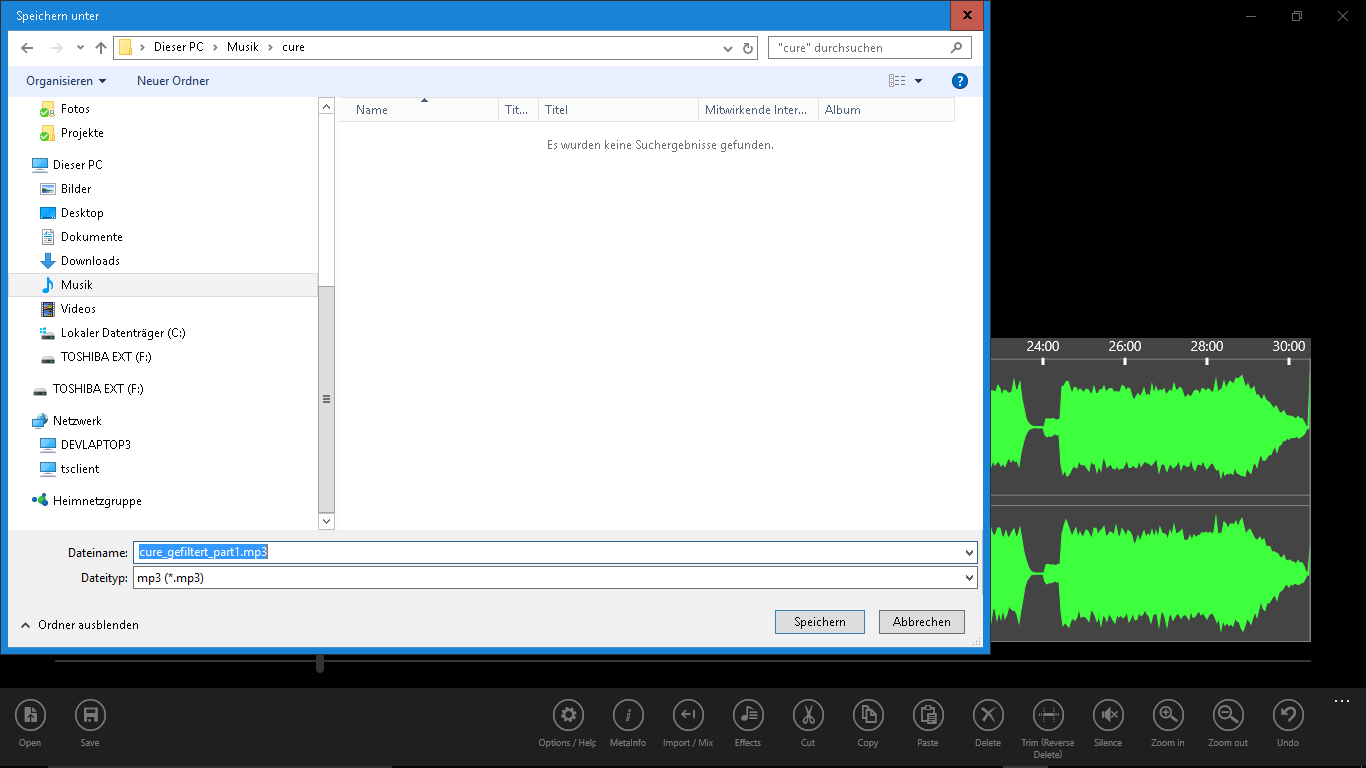Viewport: 1366px width, 768px height.
Task: Click the Save icon in bottom toolbar
Action: coord(90,714)
